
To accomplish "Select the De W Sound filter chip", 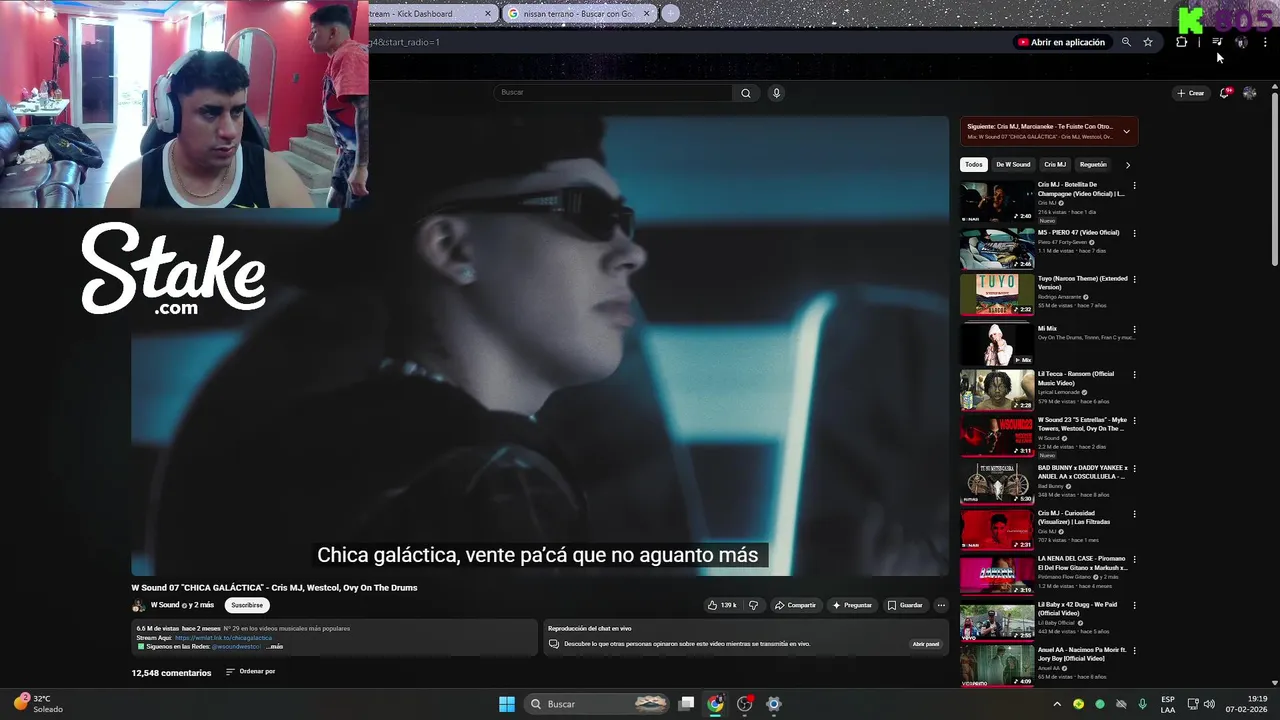I will point(1013,165).
